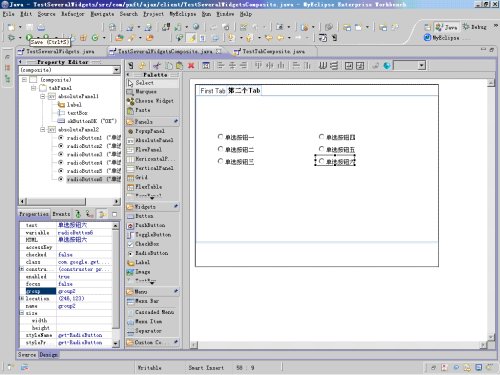Collapse the absolutePanel2 tree node
This screenshot has height=375, width=500.
coord(43,129)
